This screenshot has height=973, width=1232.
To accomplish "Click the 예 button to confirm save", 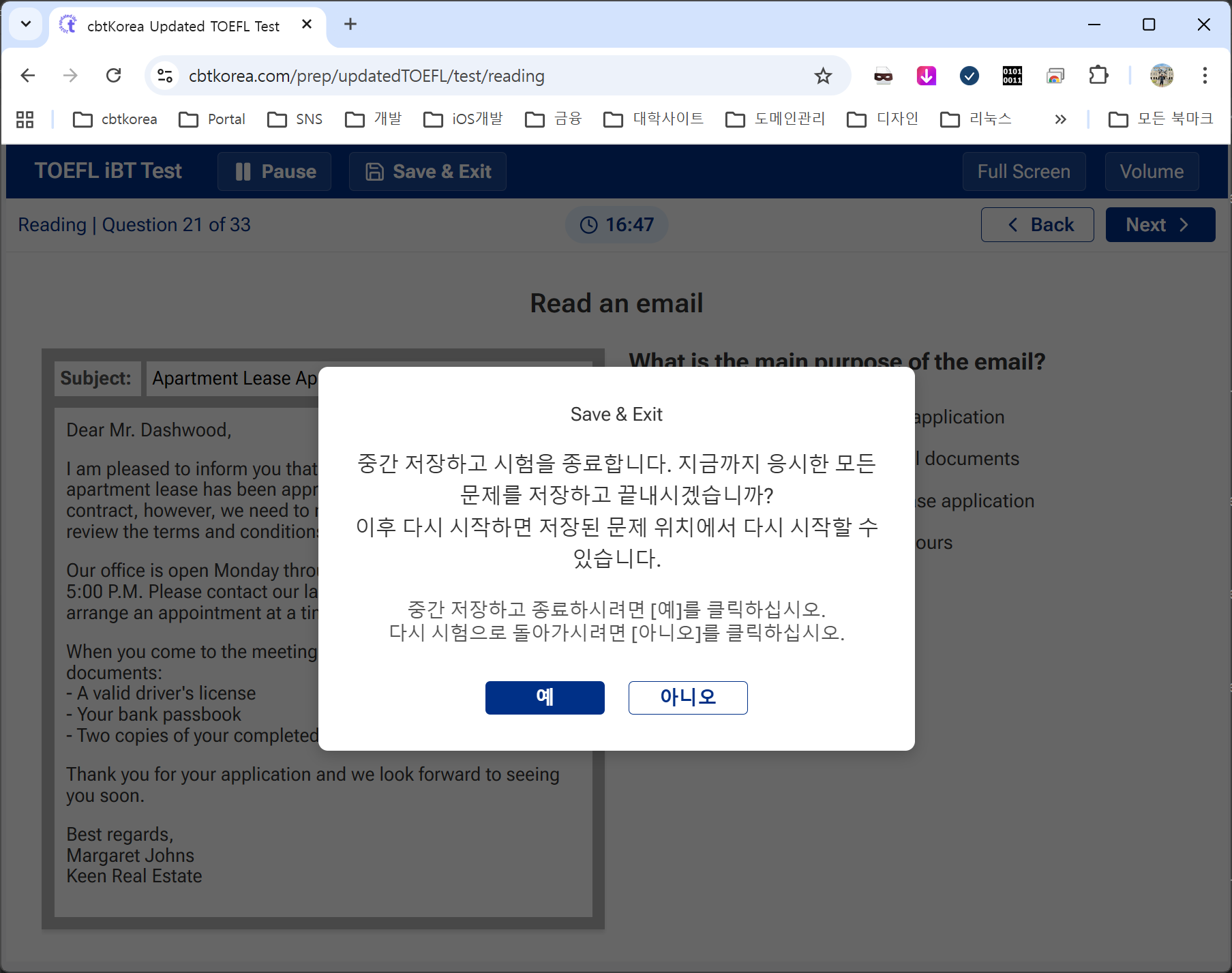I will pos(544,698).
